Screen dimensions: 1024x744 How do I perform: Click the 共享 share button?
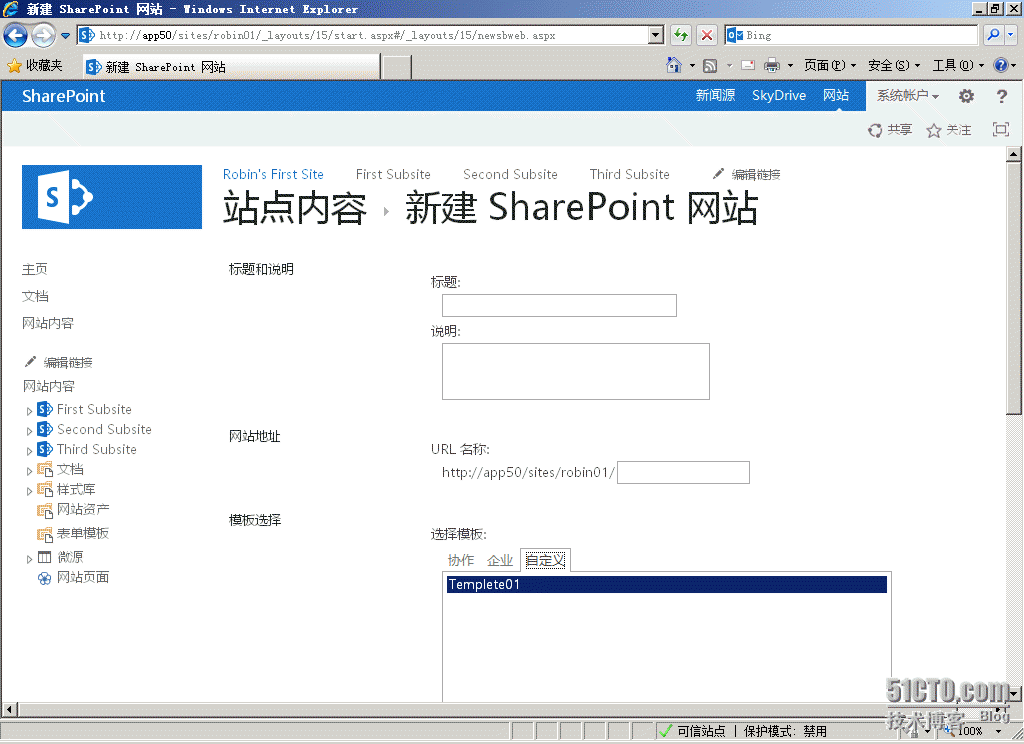point(889,130)
